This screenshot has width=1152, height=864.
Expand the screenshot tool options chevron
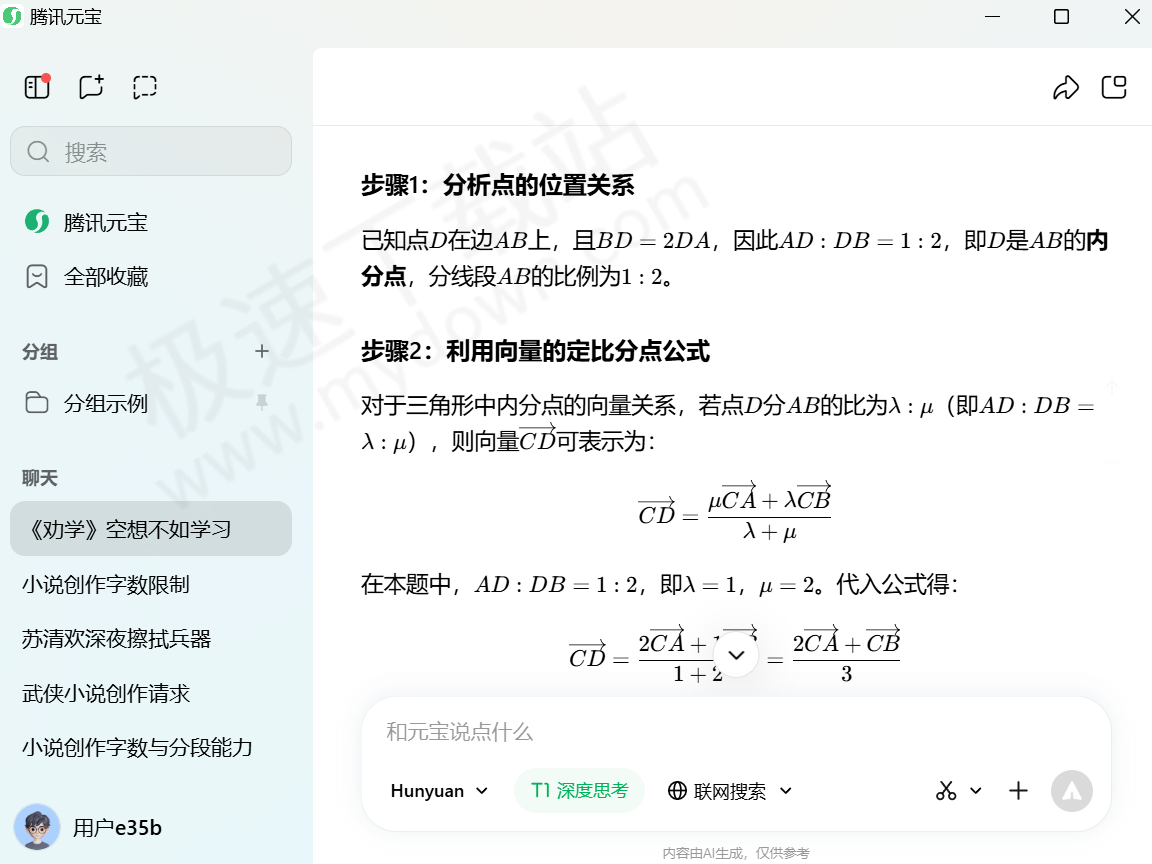coord(976,791)
